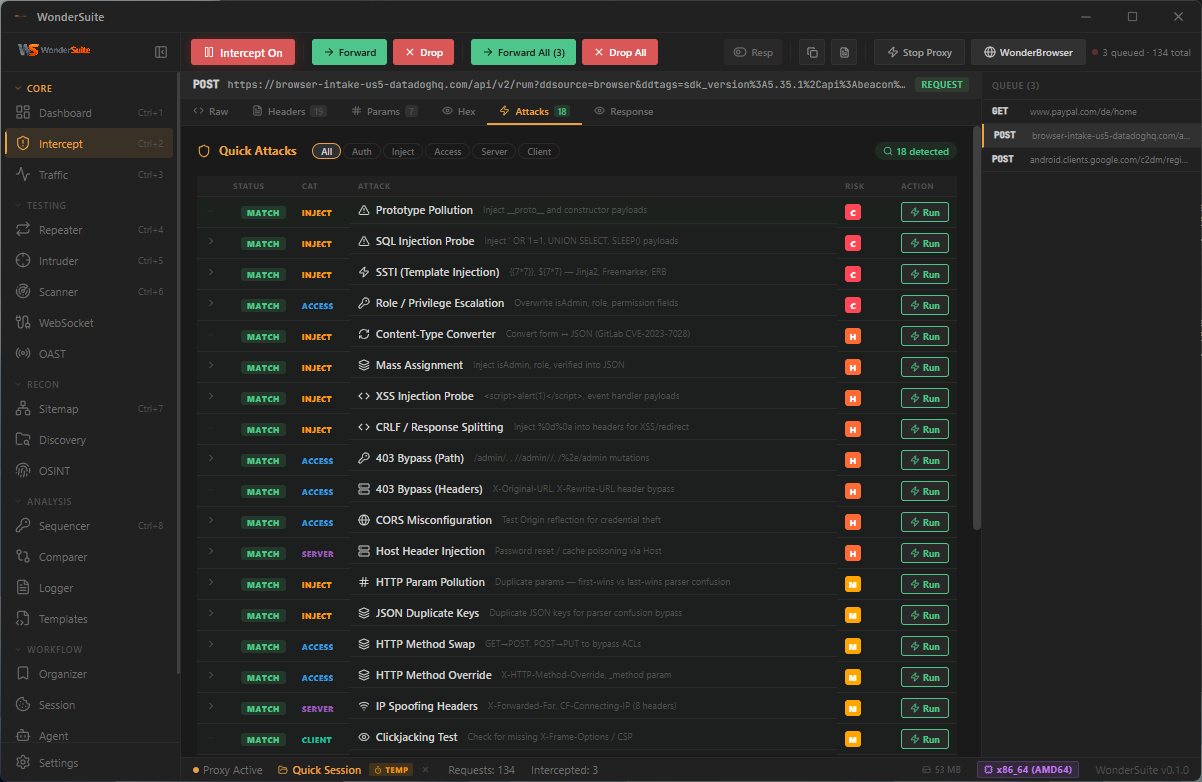Filter attacks by Auth
This screenshot has height=782, width=1202.
361,151
